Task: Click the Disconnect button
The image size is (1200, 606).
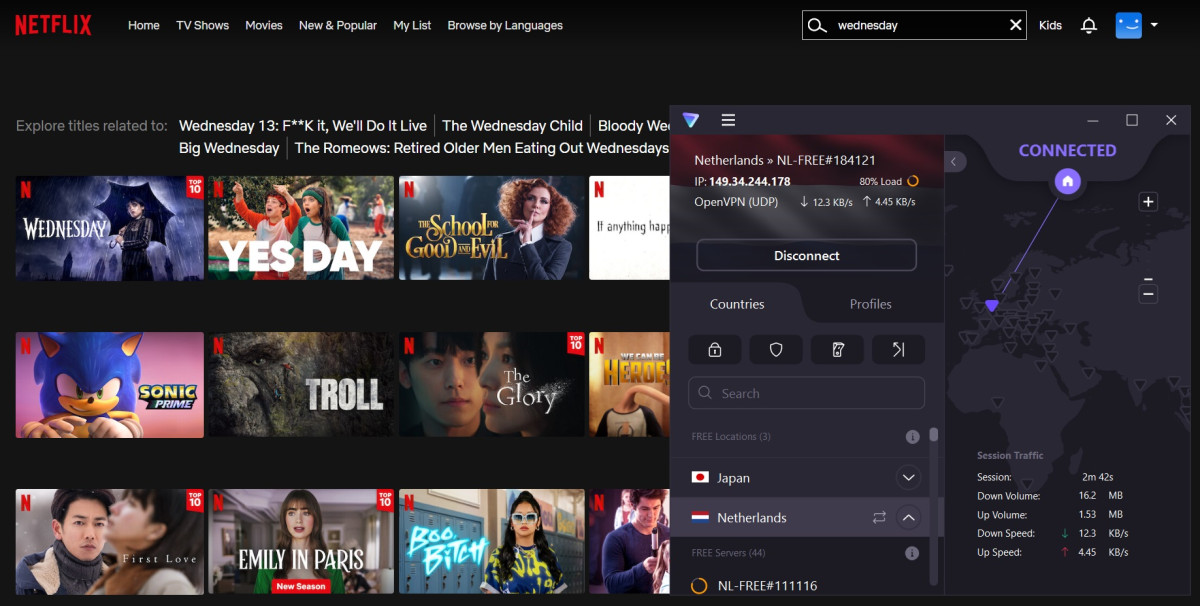Action: [806, 256]
